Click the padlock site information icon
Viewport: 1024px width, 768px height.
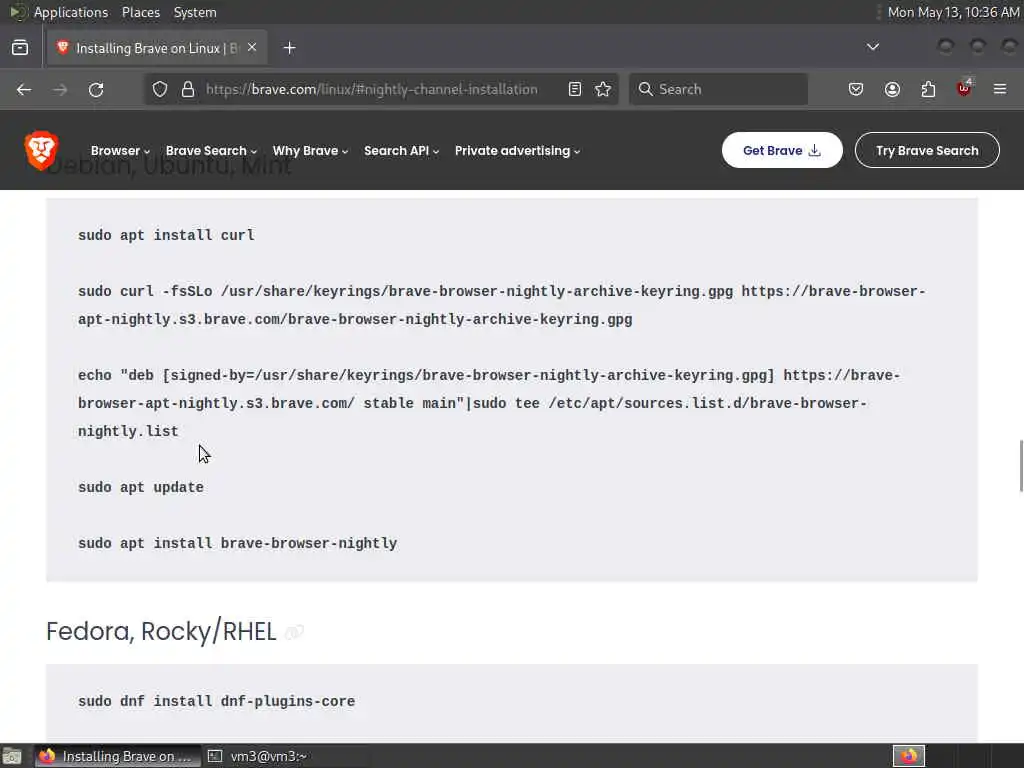tap(188, 89)
